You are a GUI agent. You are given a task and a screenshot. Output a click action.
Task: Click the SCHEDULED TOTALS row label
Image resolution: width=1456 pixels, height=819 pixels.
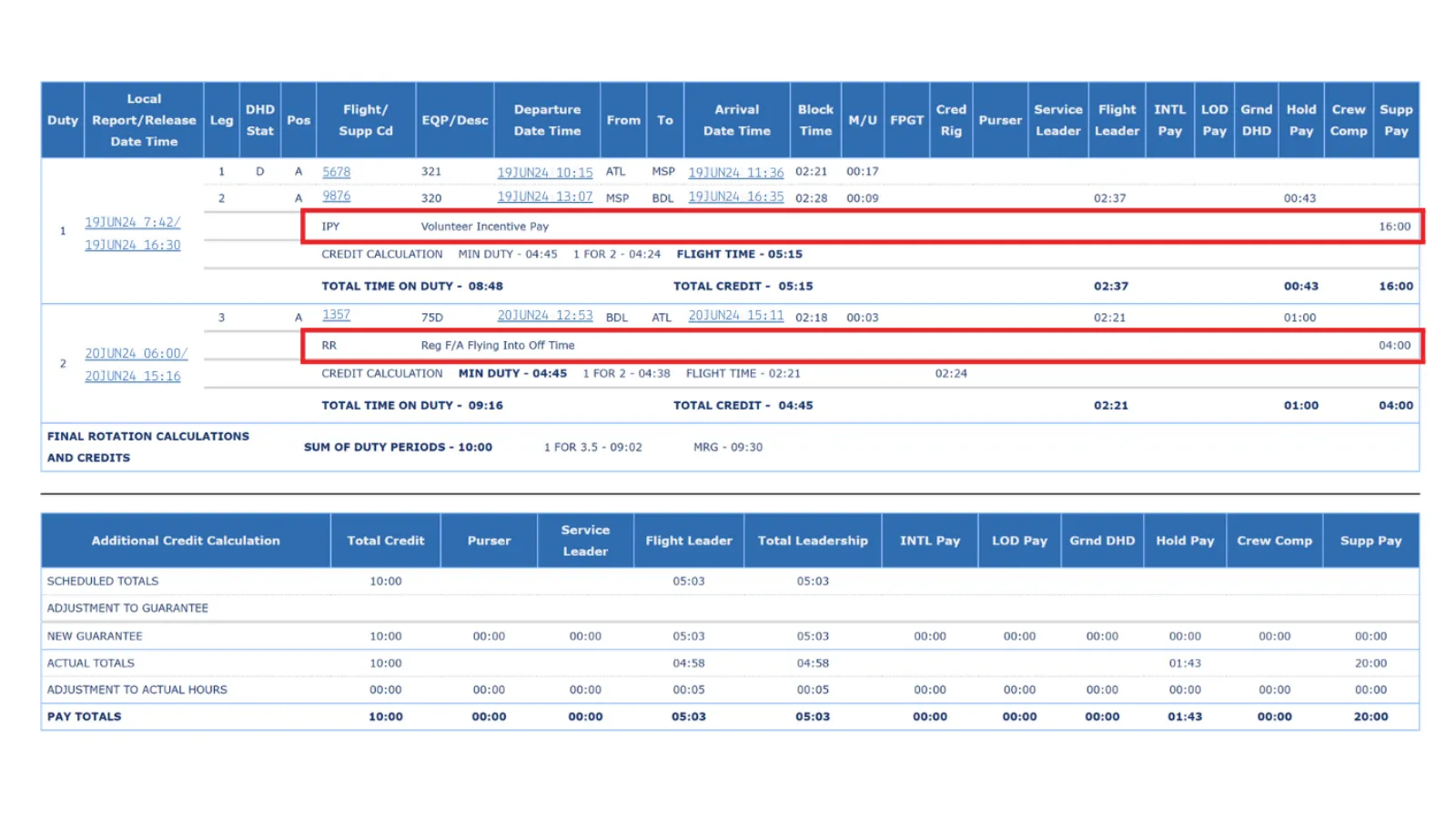[103, 581]
